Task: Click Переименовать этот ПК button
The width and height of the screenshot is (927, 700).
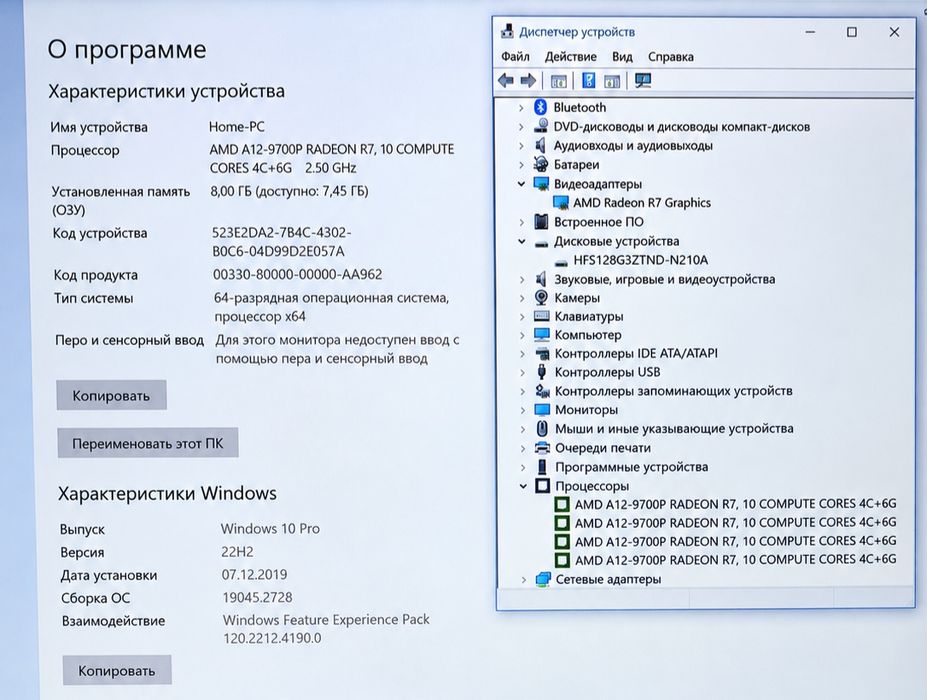Action: click(x=148, y=443)
